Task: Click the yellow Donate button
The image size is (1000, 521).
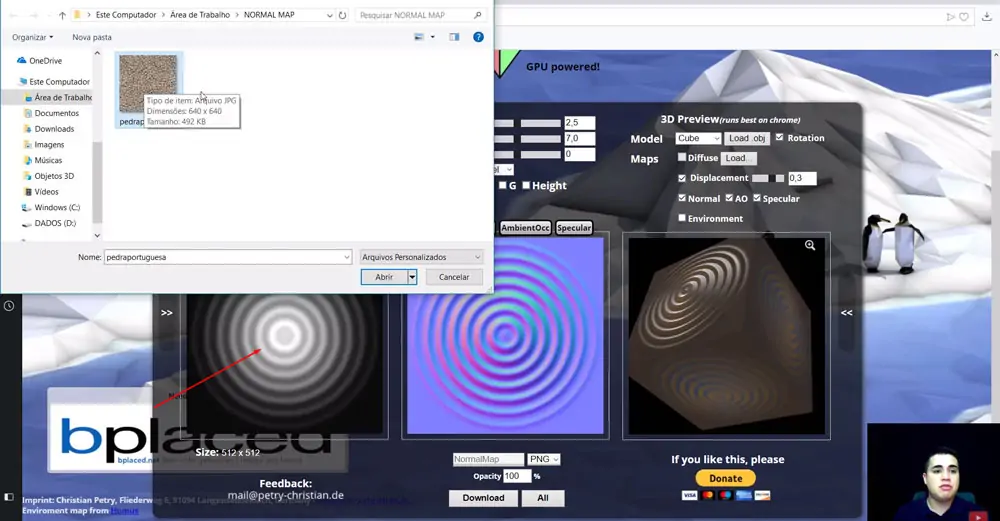Action: coord(726,478)
